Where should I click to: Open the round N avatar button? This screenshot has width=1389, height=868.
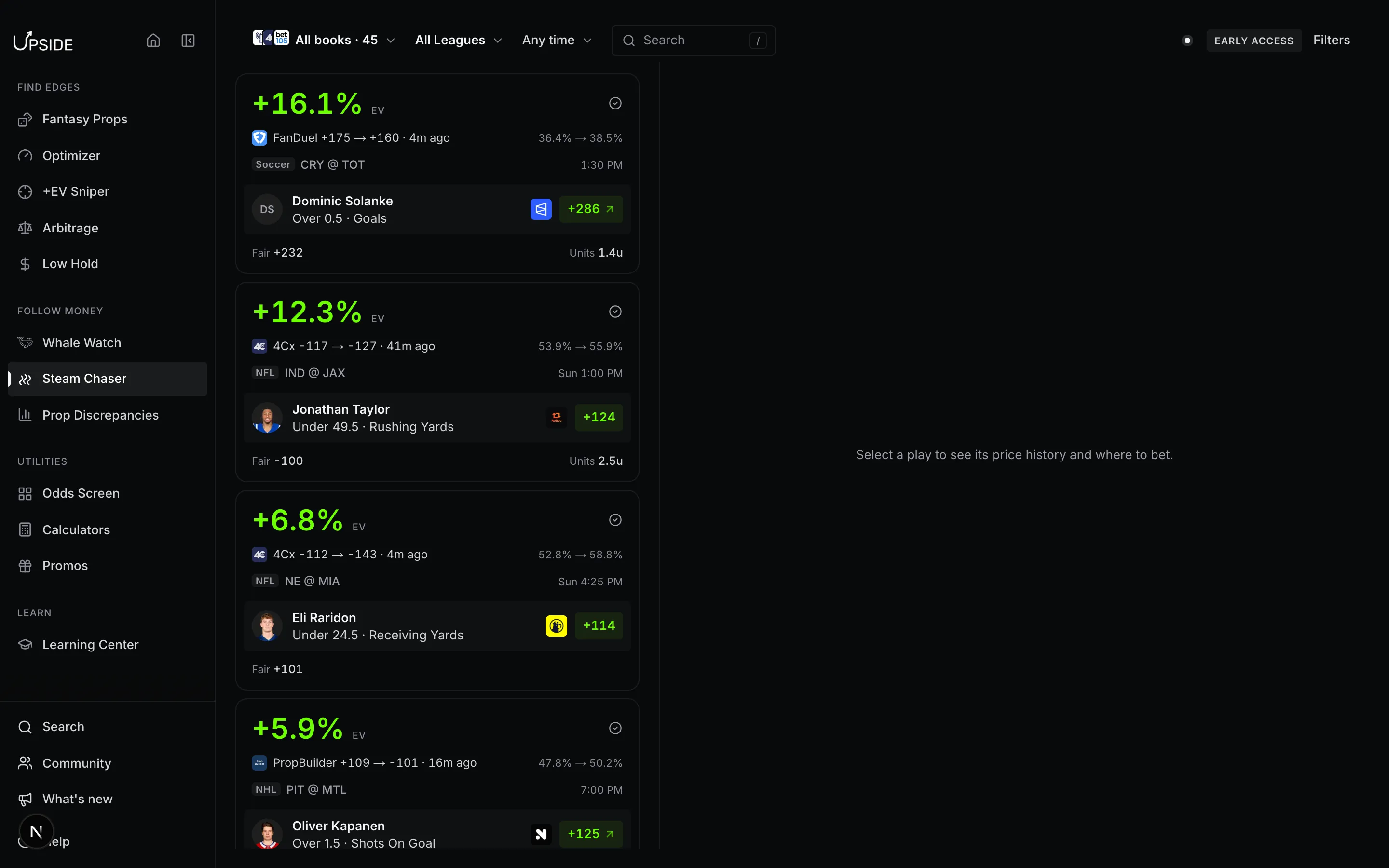click(36, 831)
